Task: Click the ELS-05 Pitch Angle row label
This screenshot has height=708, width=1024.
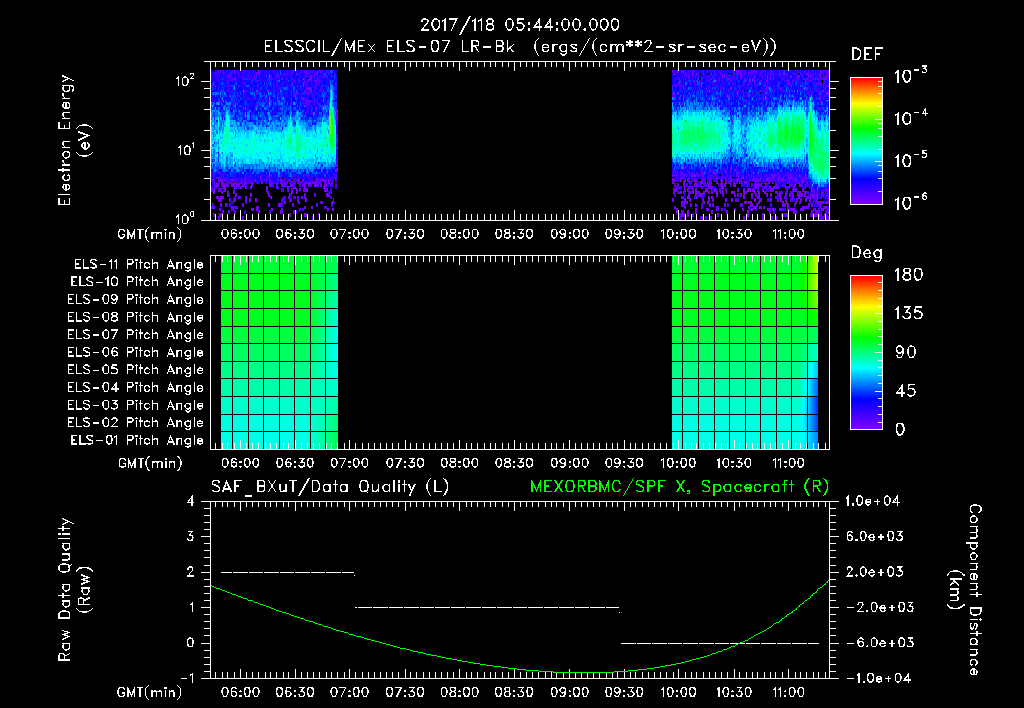Action: [x=136, y=370]
